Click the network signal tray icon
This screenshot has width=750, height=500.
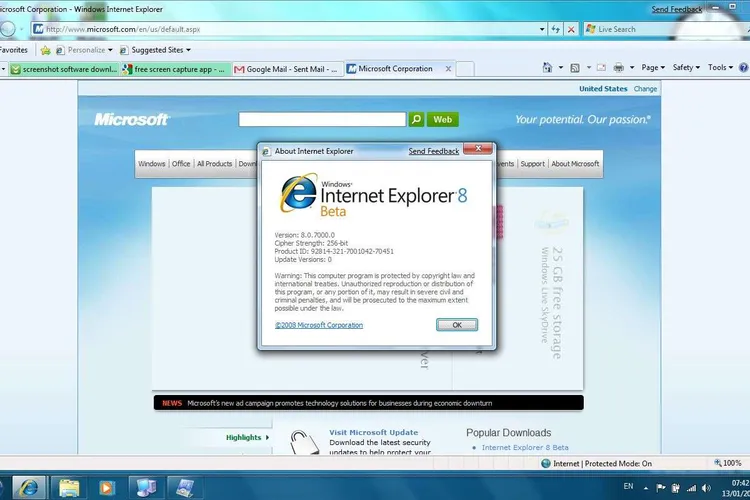point(692,488)
